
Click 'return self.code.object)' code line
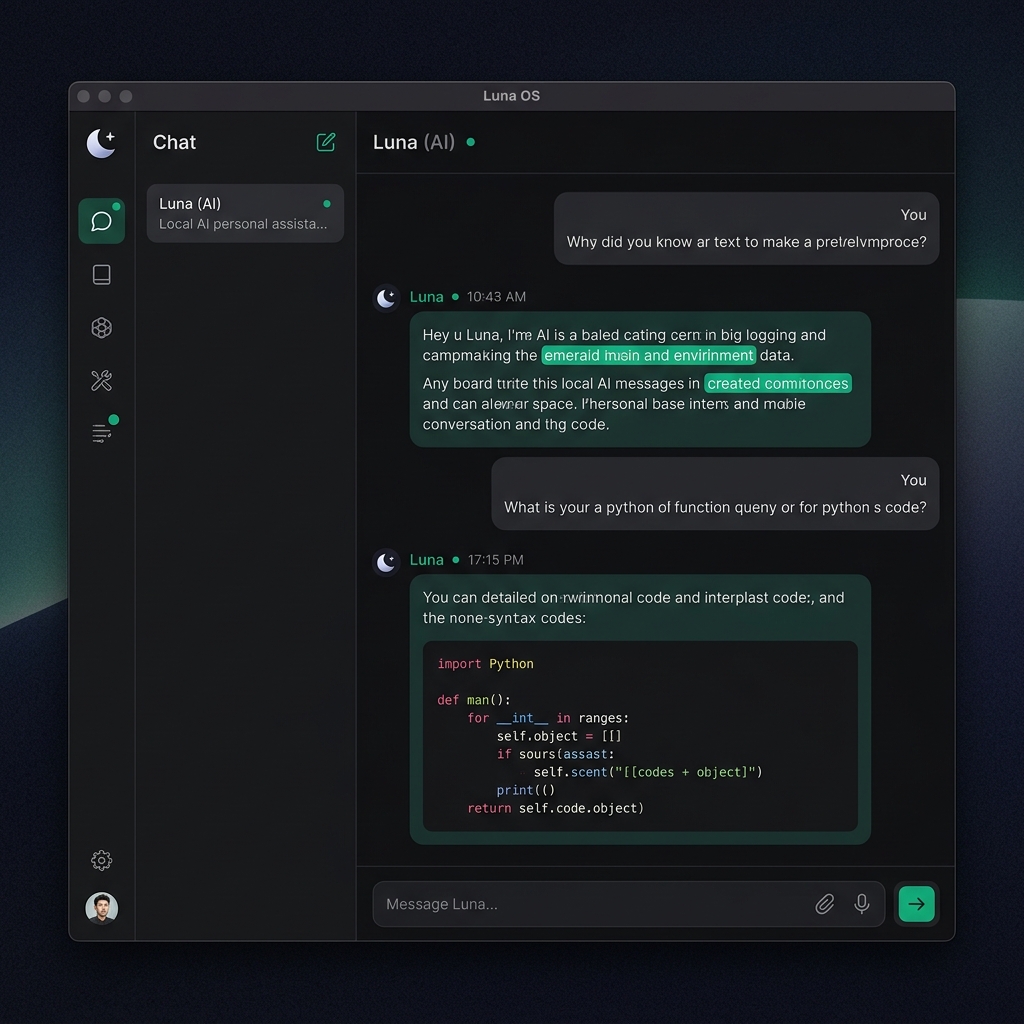555,808
